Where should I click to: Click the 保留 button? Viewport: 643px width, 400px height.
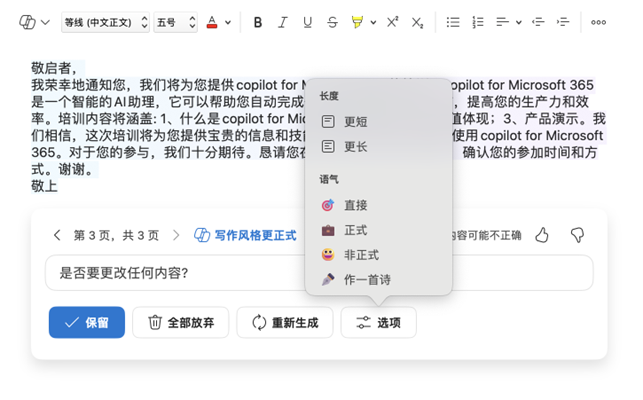(x=87, y=322)
